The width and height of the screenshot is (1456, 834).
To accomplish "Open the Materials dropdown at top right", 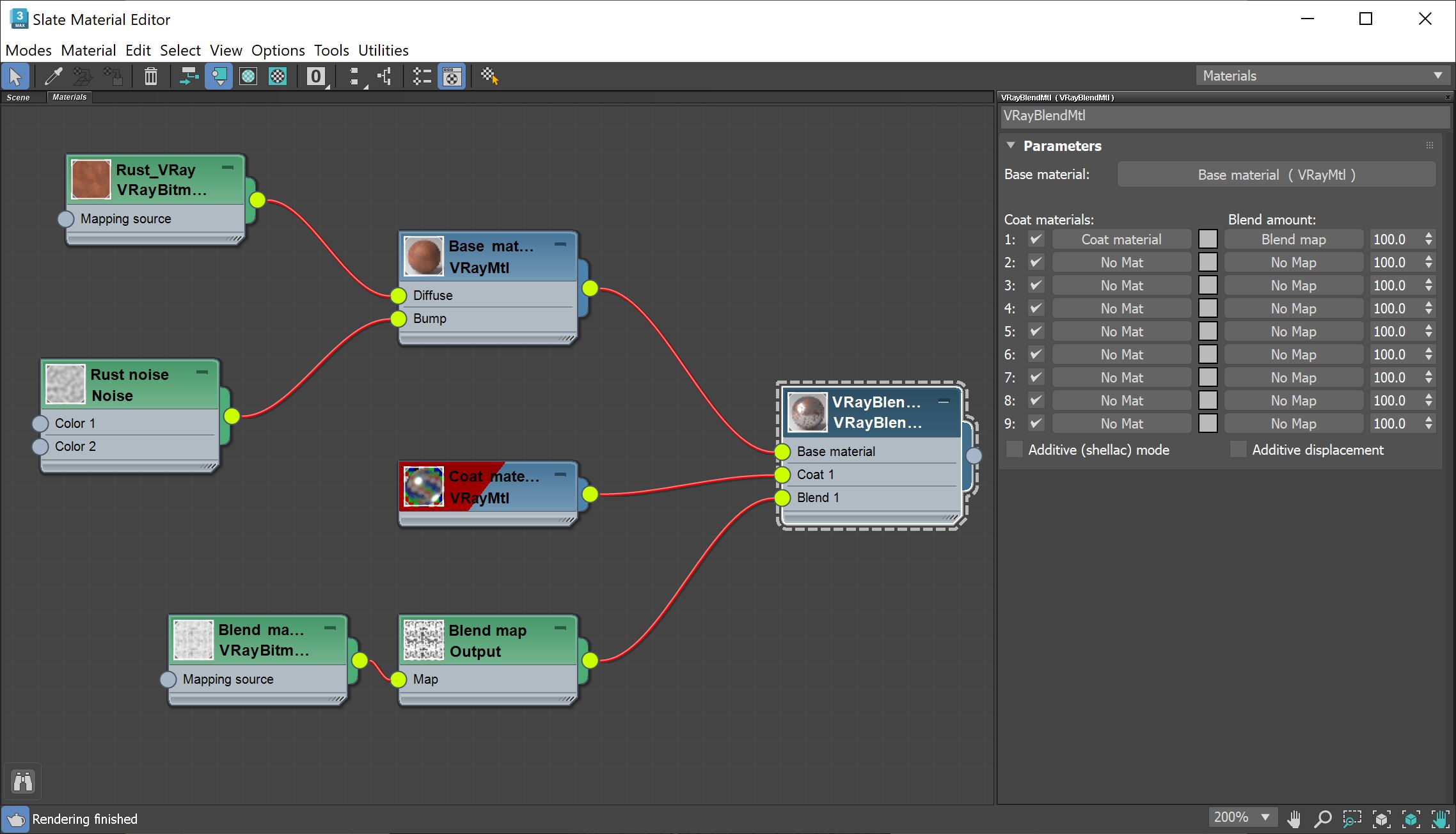I will pyautogui.click(x=1437, y=75).
